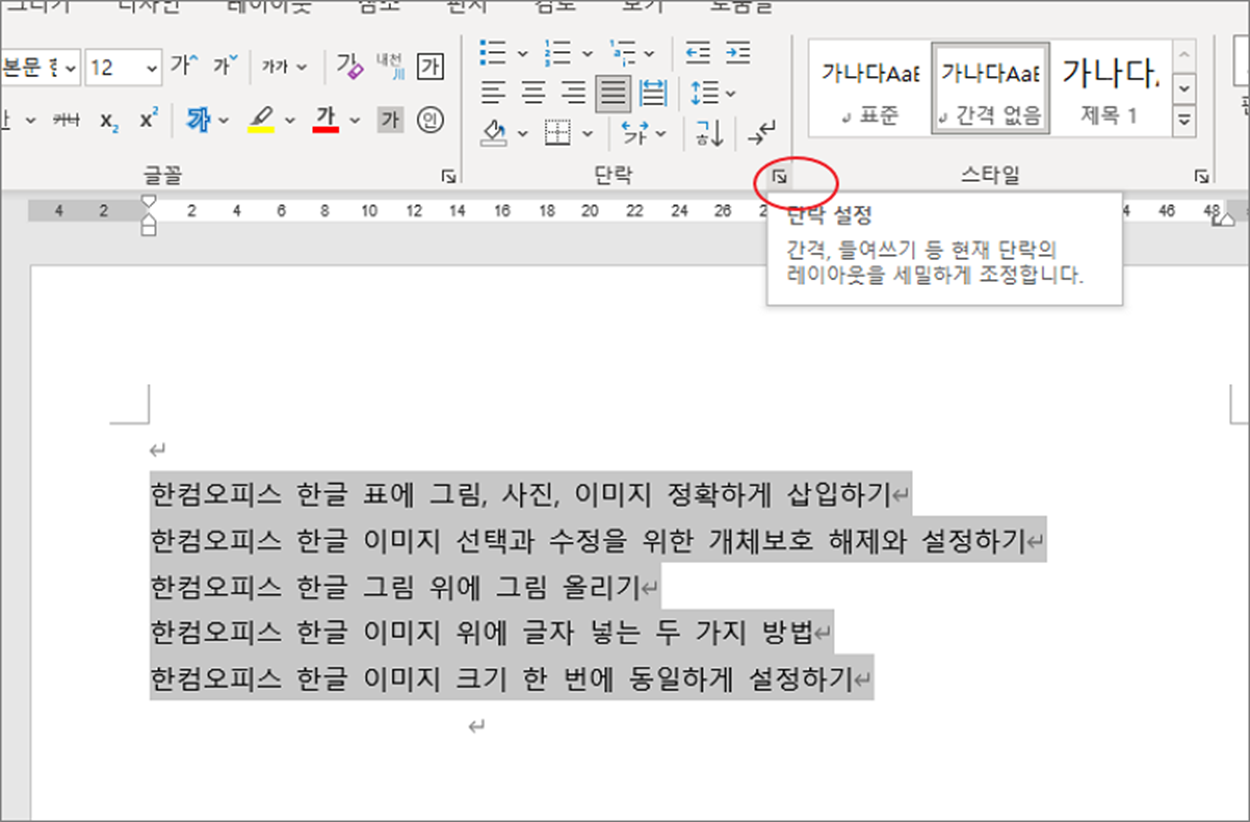1250x822 pixels.
Task: Expand the highlight color dropdown arrow
Action: pyautogui.click(x=289, y=120)
